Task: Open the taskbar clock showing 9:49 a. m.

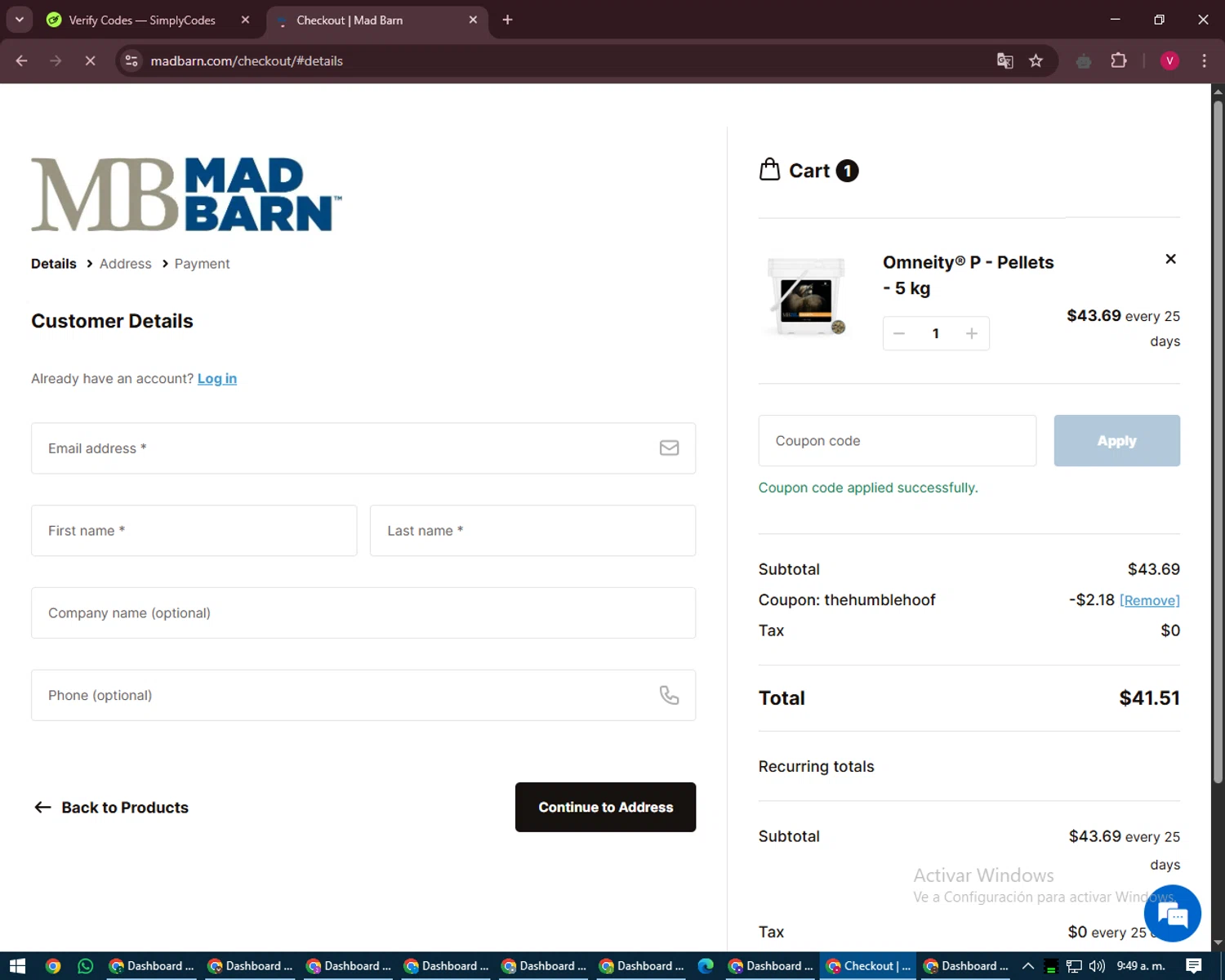Action: tap(1141, 966)
